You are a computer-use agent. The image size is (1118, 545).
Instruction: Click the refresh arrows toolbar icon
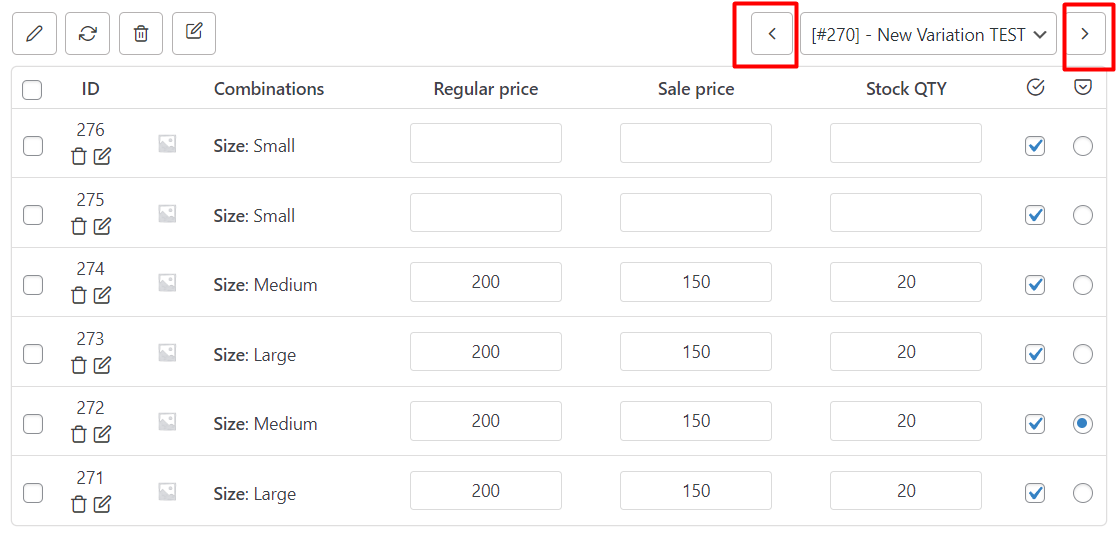[x=87, y=34]
